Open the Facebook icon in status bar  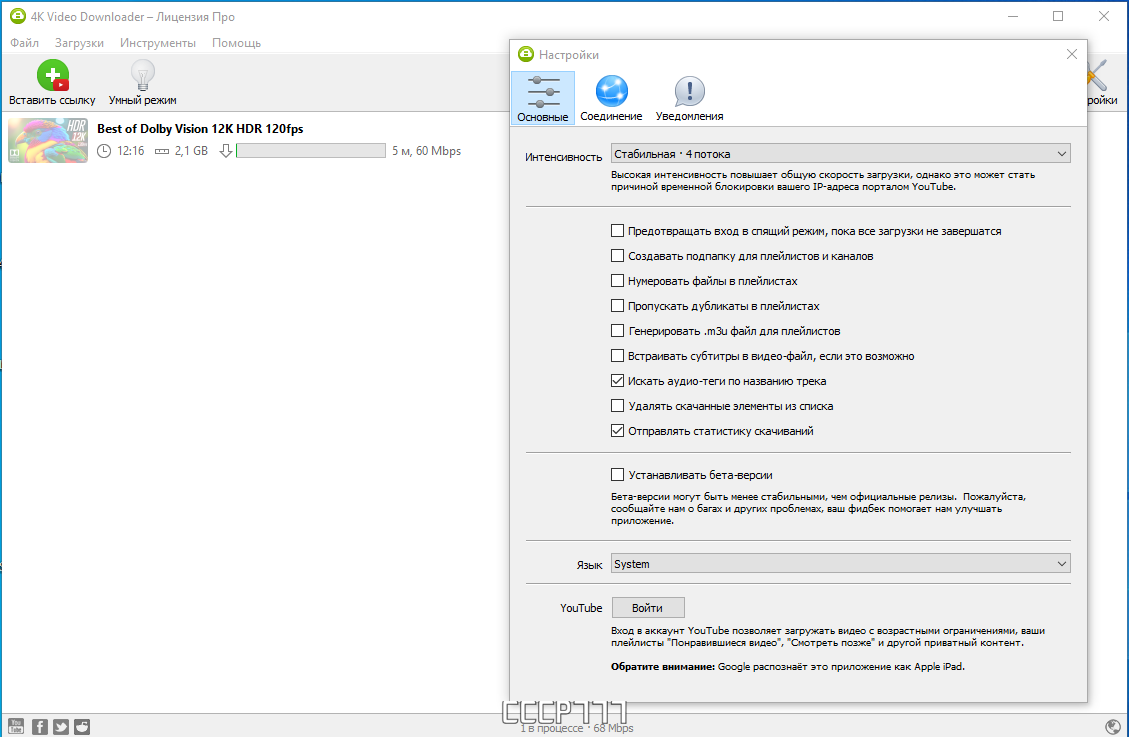pyautogui.click(x=40, y=726)
